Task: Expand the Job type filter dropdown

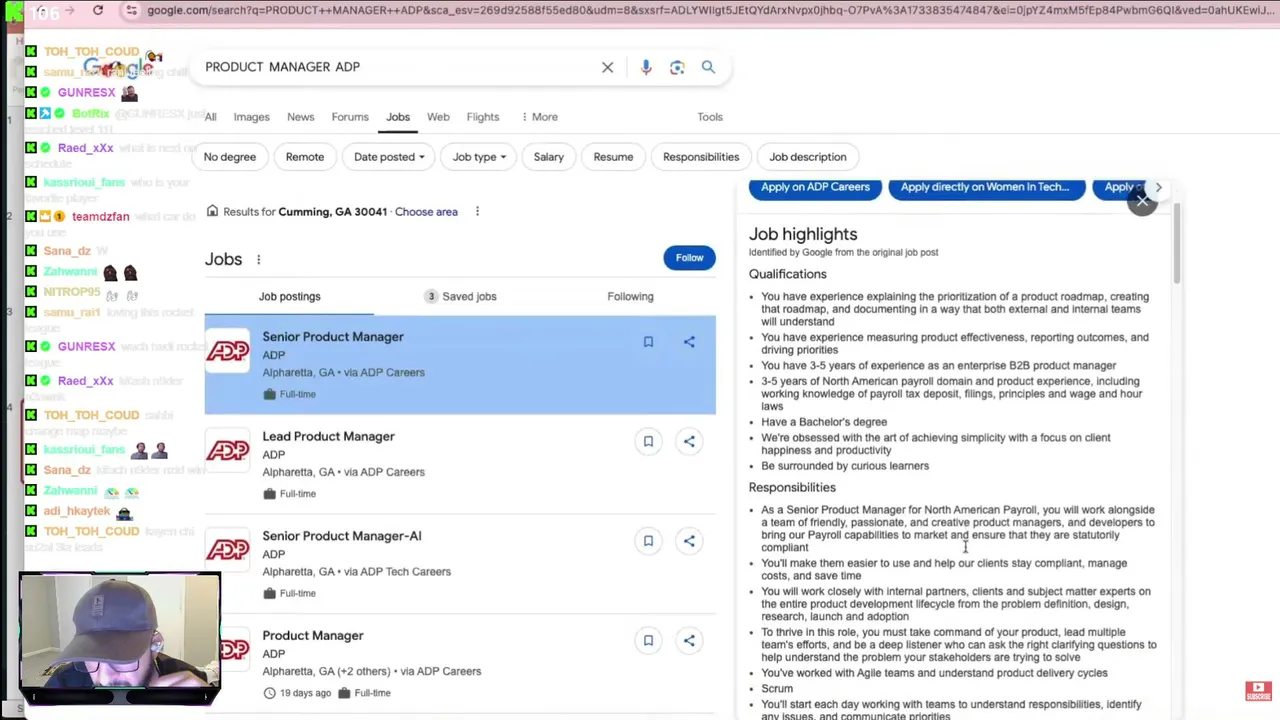Action: point(479,157)
